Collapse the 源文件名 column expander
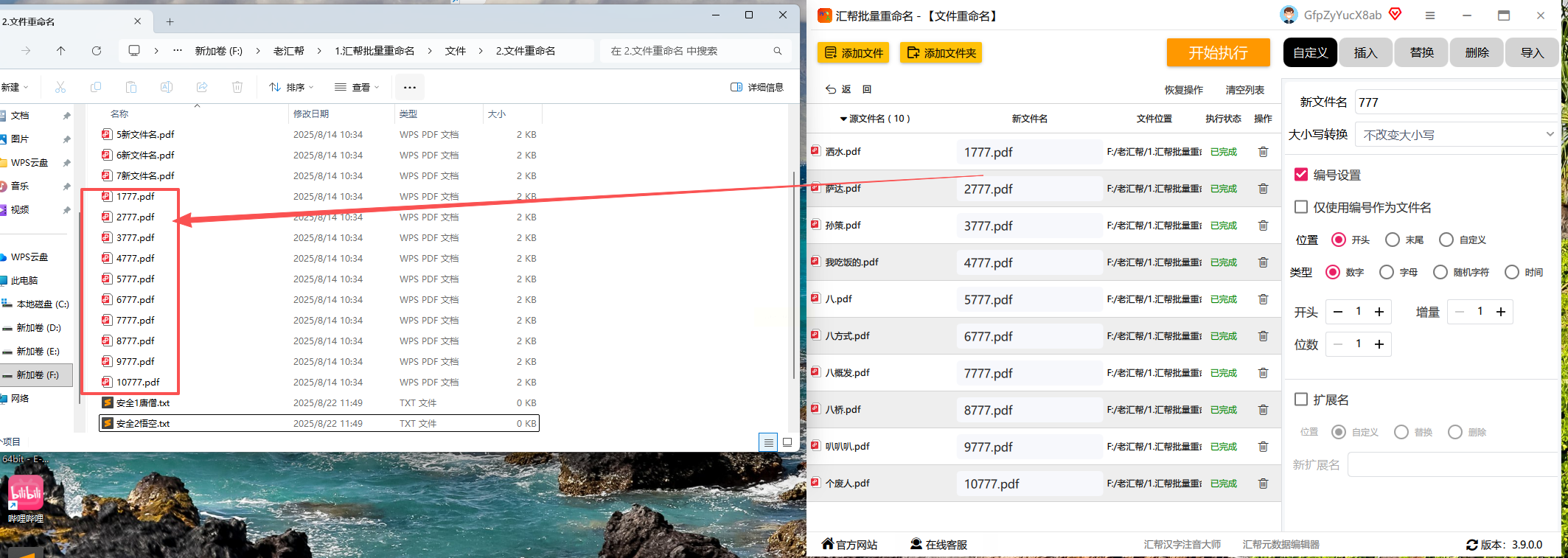 (843, 119)
